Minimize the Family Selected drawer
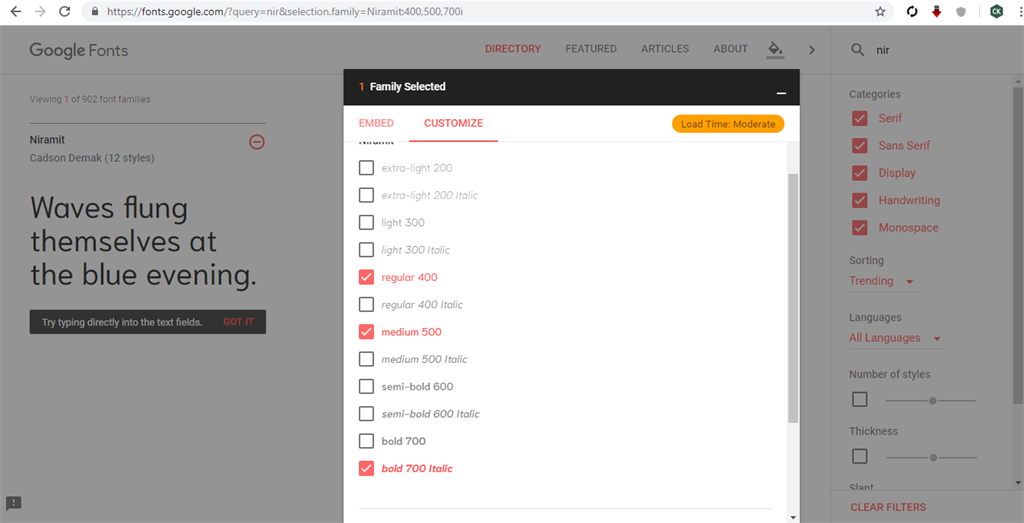Image resolution: width=1024 pixels, height=523 pixels. point(781,93)
